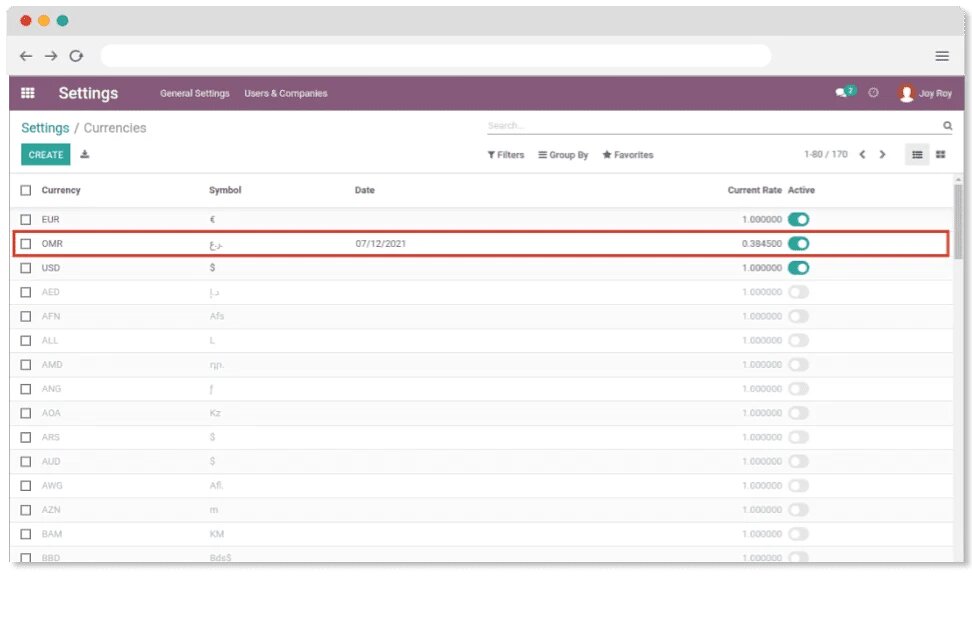972x623 pixels.
Task: Enable the AED currency active toggle
Action: tap(798, 292)
